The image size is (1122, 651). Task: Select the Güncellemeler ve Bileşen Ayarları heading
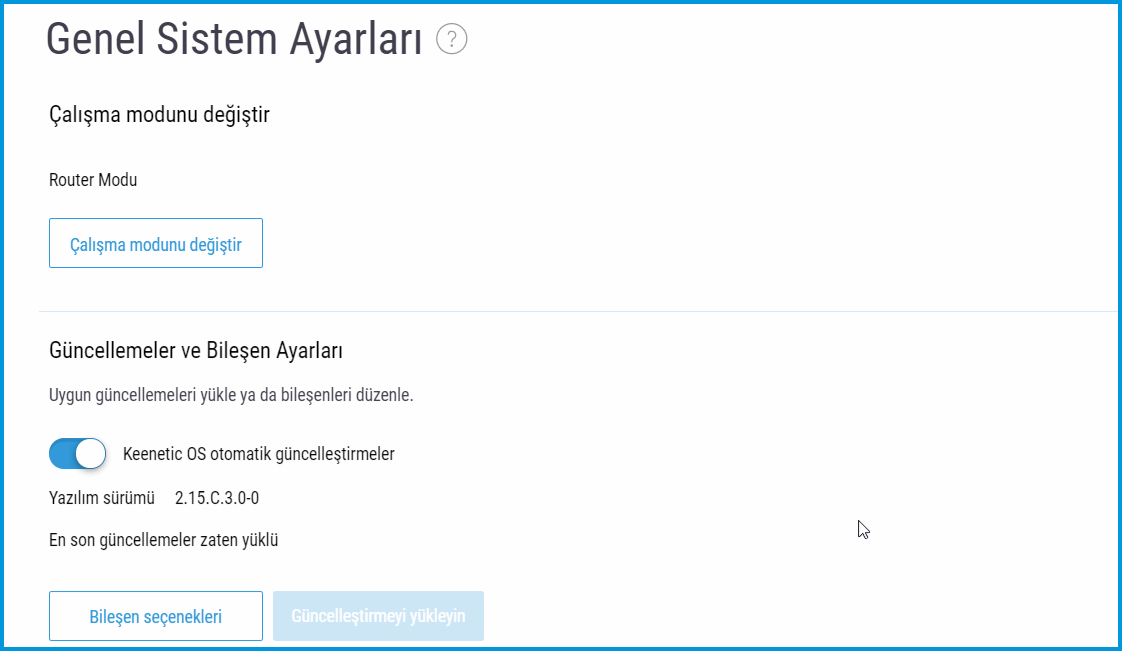pyautogui.click(x=196, y=351)
